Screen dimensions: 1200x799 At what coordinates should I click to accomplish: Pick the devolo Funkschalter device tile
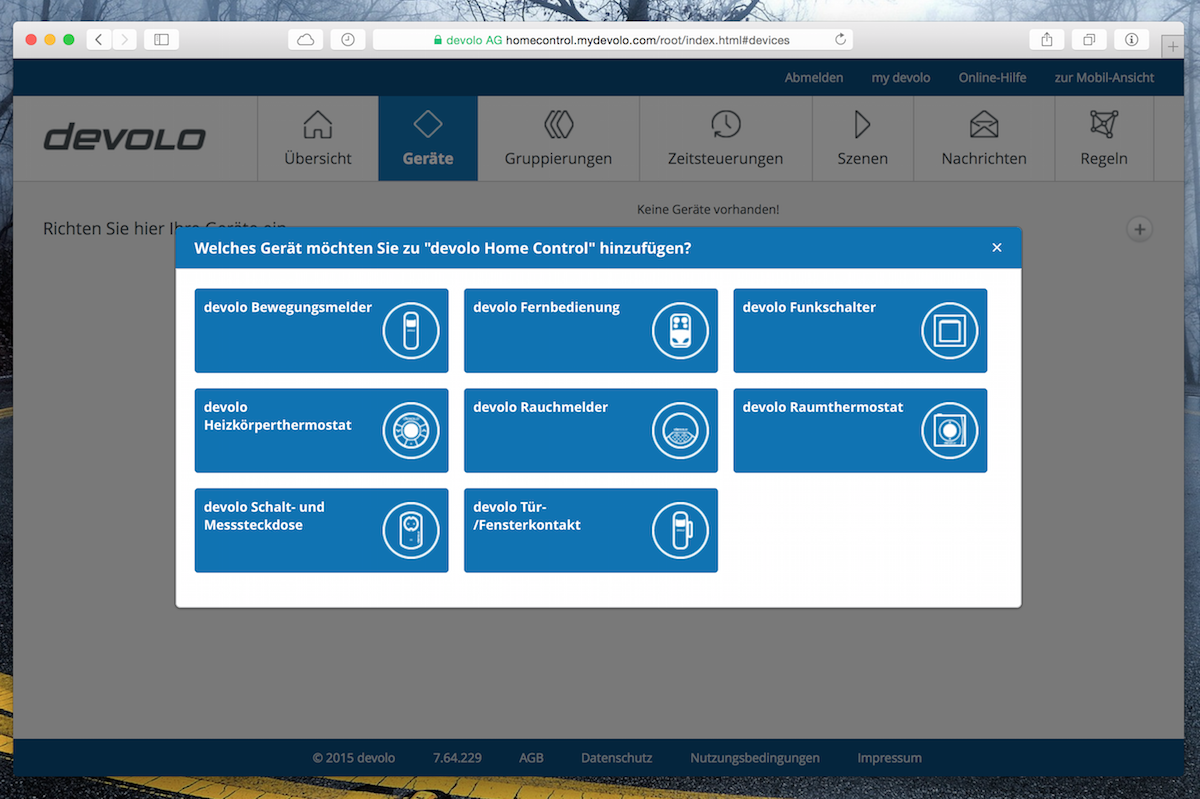pyautogui.click(x=860, y=331)
